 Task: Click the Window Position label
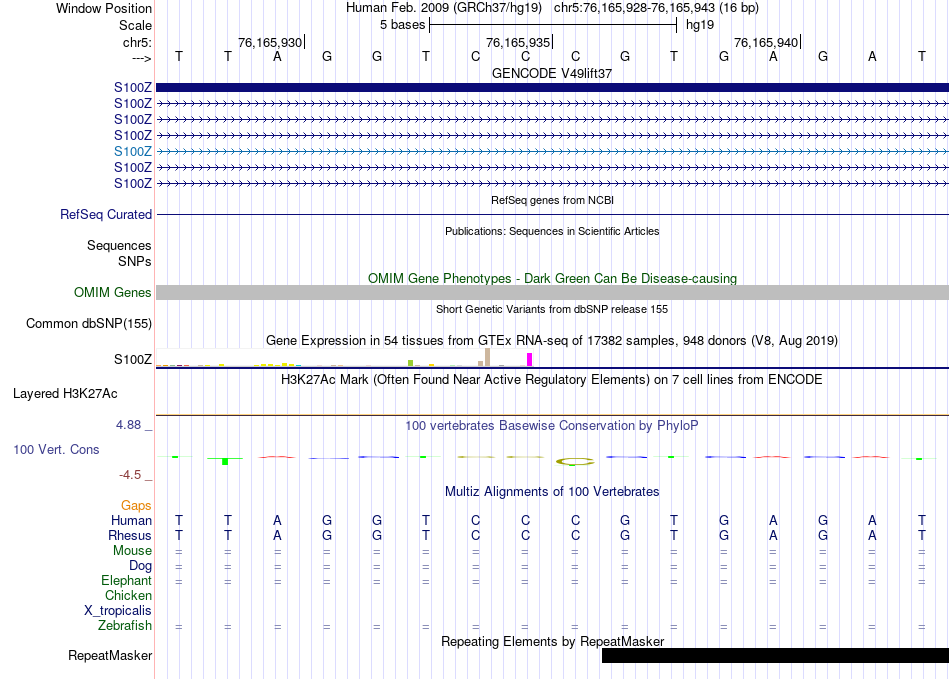104,8
